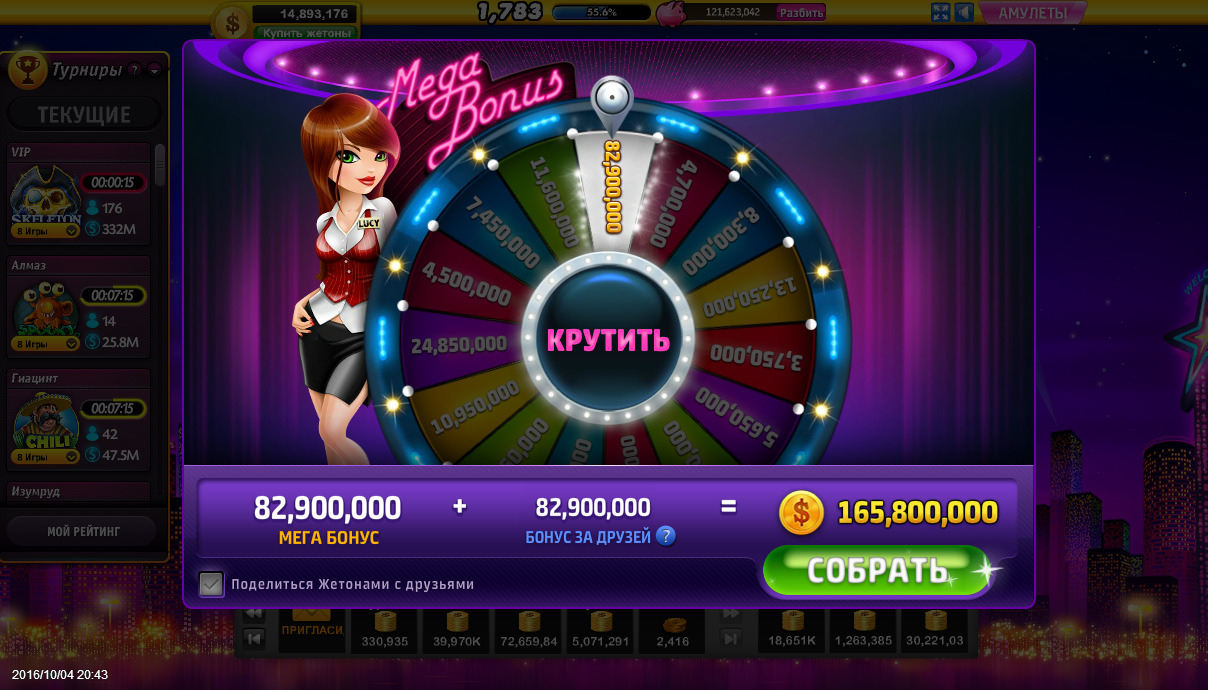This screenshot has height=690, width=1208.
Task: Open the АМУЛЕТЫ tab
Action: tap(1032, 13)
